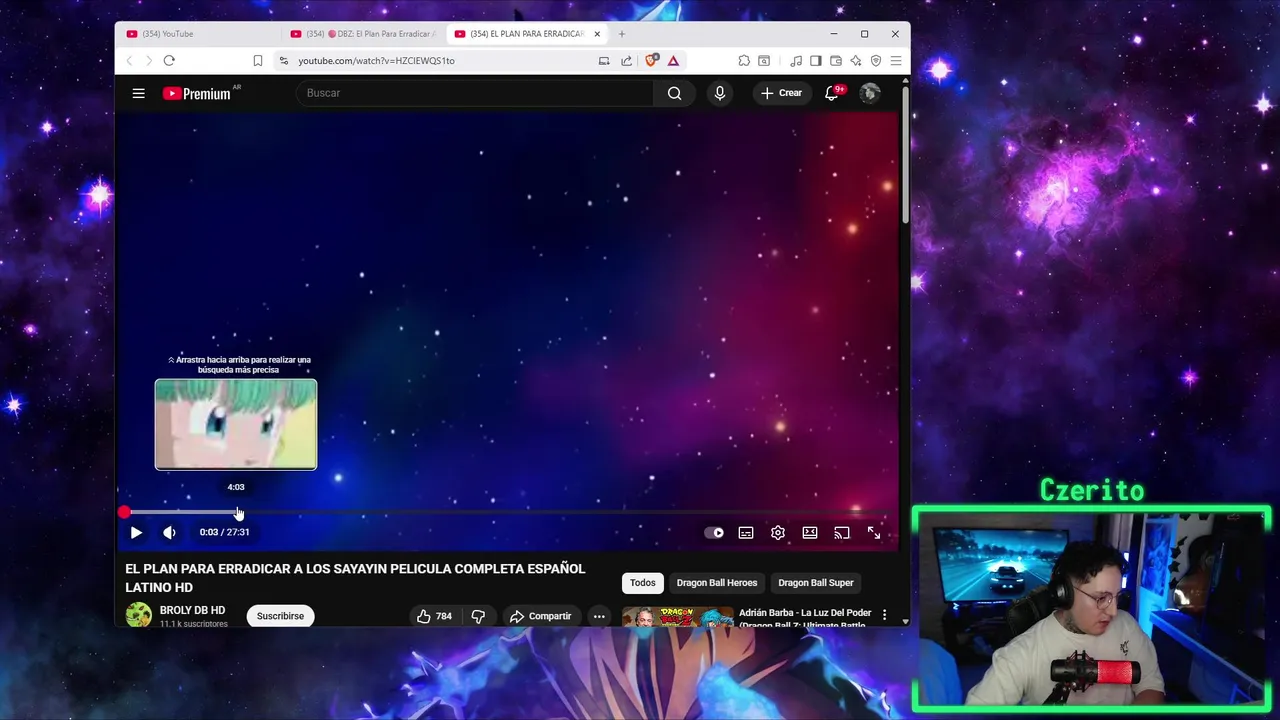This screenshot has height=720, width=1280.
Task: Bookmark this page with the bookmark icon
Action: (x=257, y=61)
